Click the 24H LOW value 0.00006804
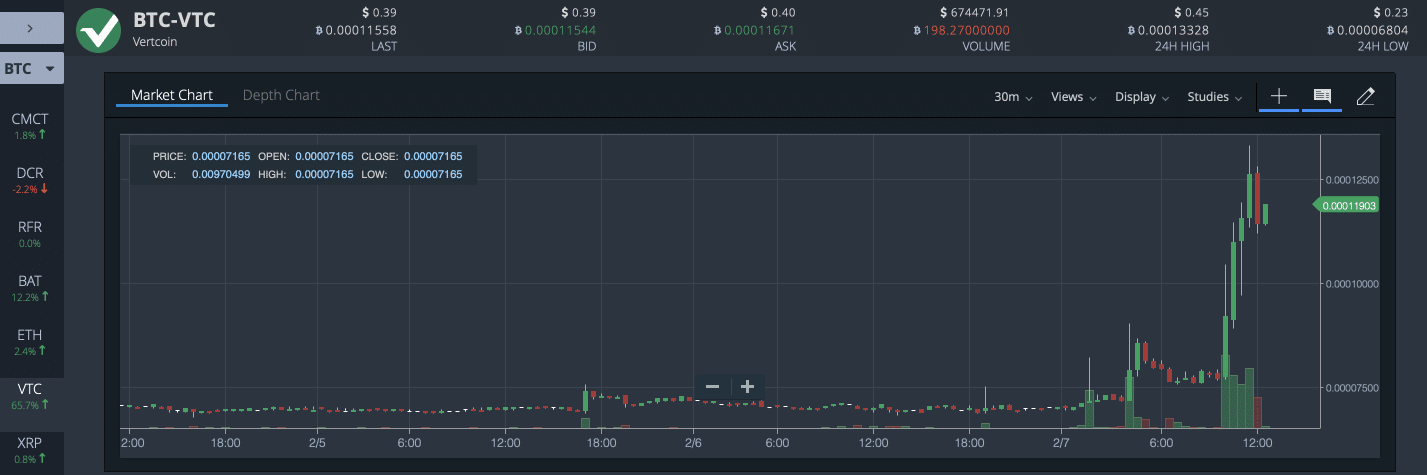1427x475 pixels. pyautogui.click(x=1368, y=30)
